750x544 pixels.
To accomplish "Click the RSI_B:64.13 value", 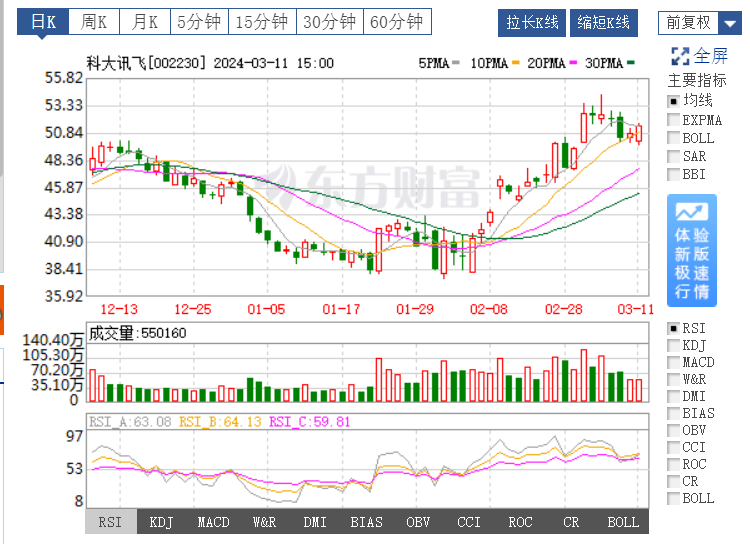I will point(221,422).
